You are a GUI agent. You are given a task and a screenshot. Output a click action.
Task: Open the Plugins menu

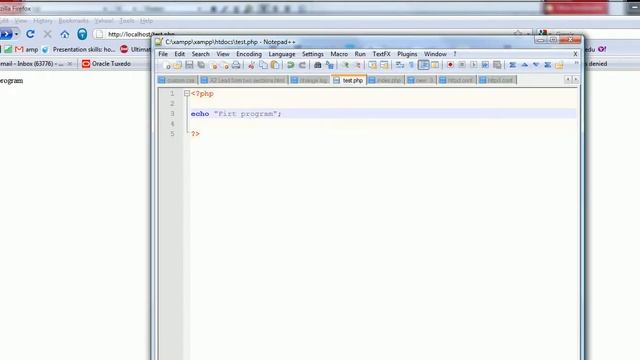pyautogui.click(x=407, y=54)
